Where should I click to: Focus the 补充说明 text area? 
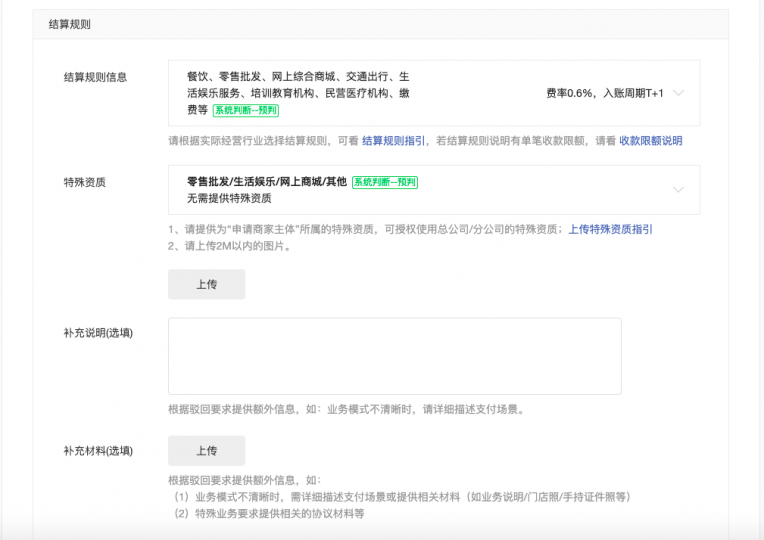[395, 356]
